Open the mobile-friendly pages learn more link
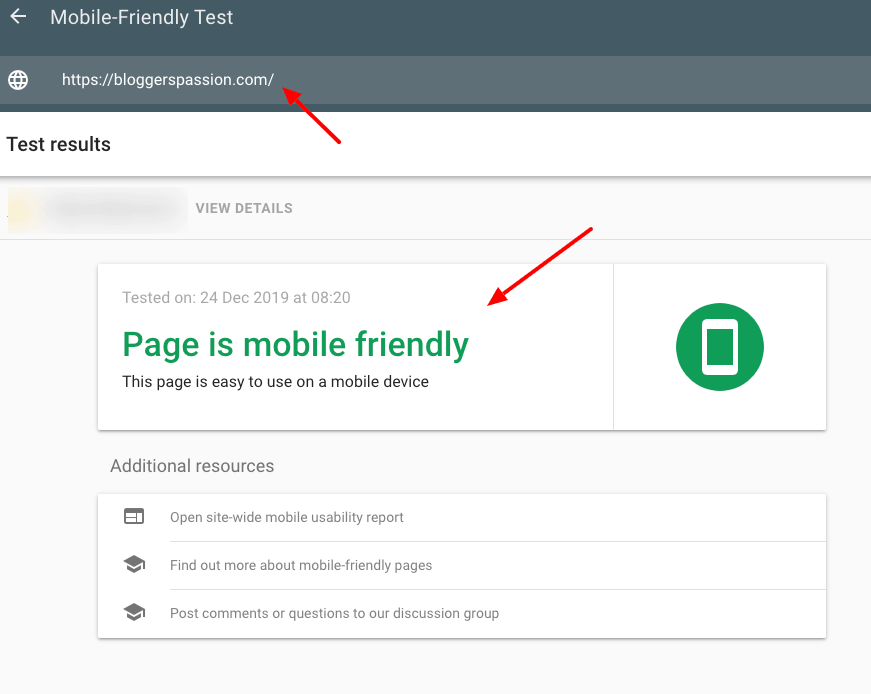Viewport: 871px width, 694px height. (299, 565)
